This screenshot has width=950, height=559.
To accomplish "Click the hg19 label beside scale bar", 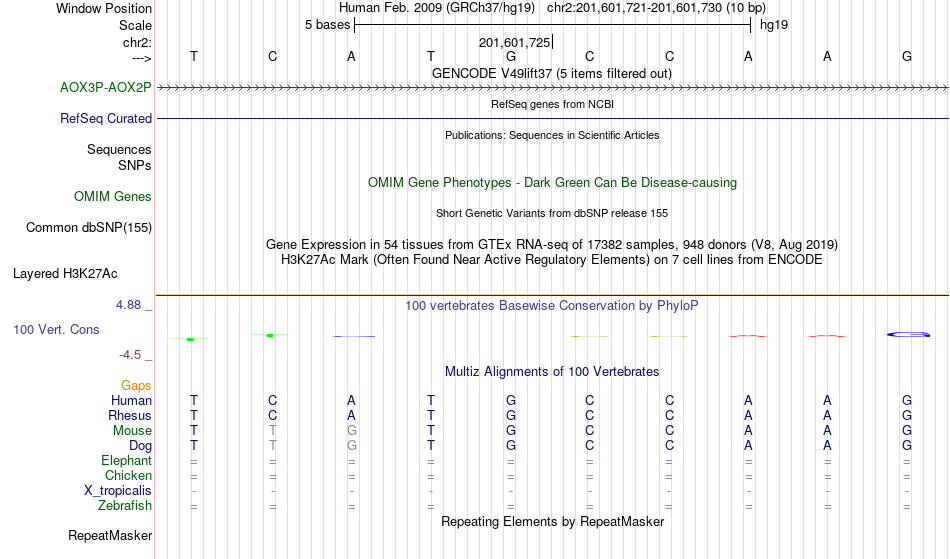I will 774,25.
